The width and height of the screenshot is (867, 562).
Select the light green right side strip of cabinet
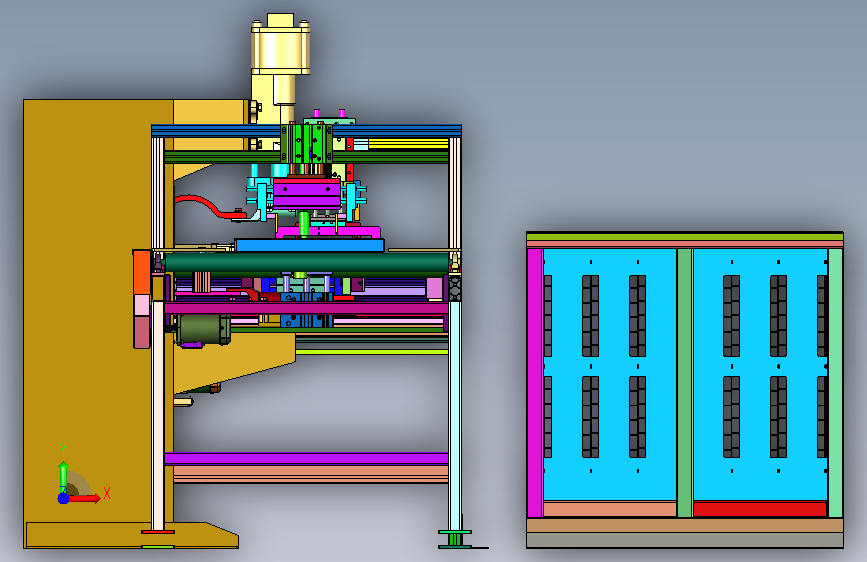pyautogui.click(x=835, y=383)
